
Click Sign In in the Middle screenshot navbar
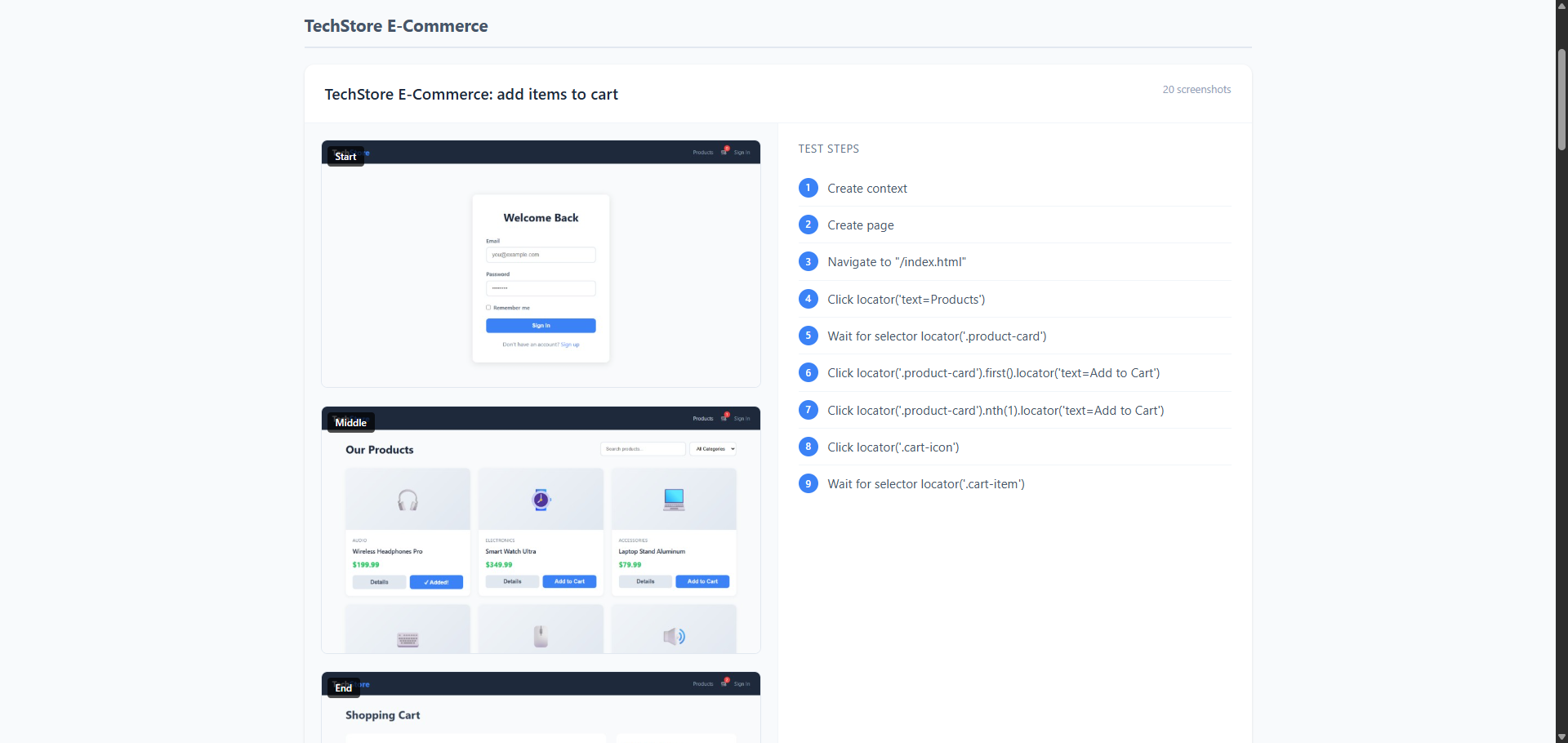pyautogui.click(x=742, y=418)
